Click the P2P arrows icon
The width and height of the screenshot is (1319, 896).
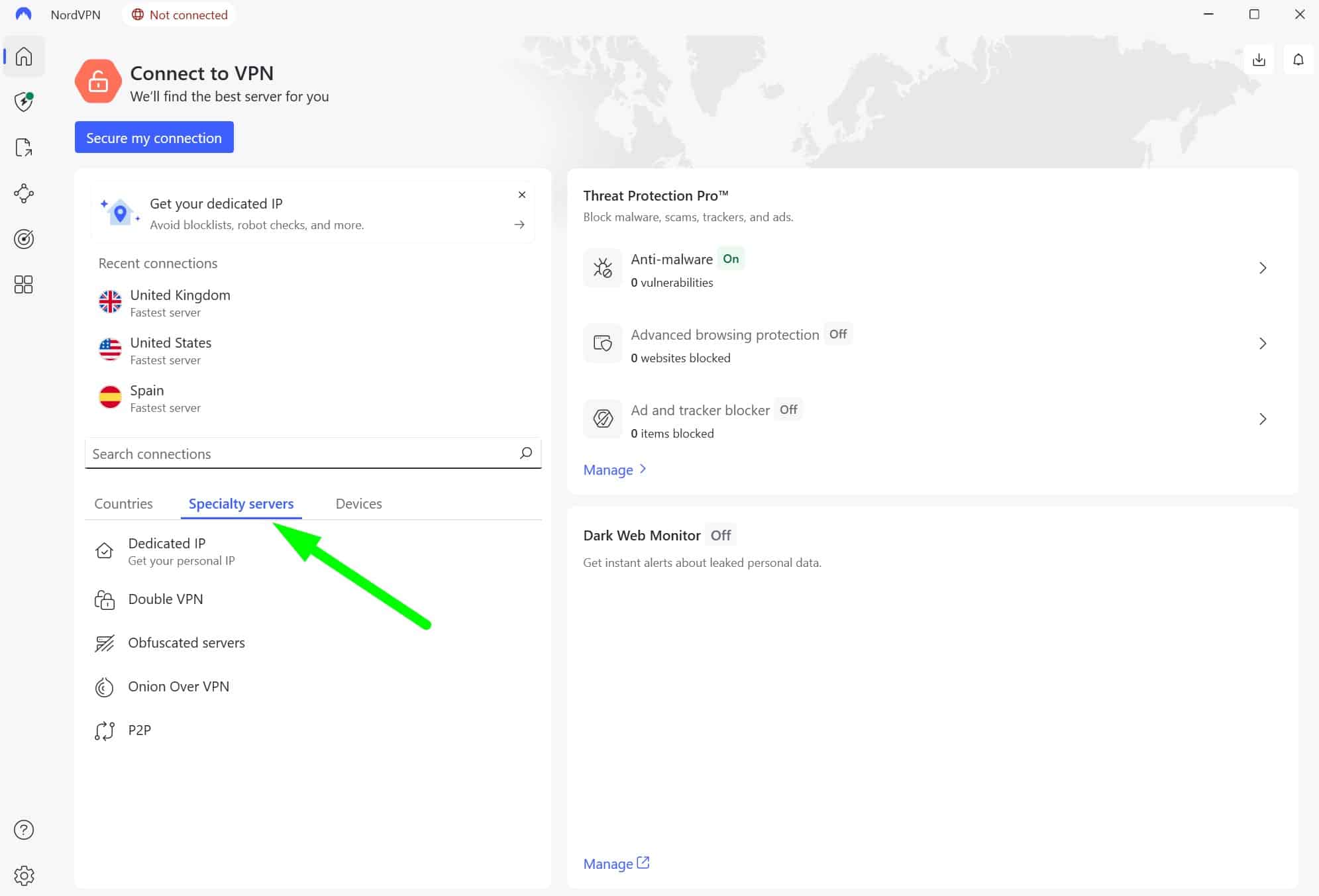tap(105, 730)
